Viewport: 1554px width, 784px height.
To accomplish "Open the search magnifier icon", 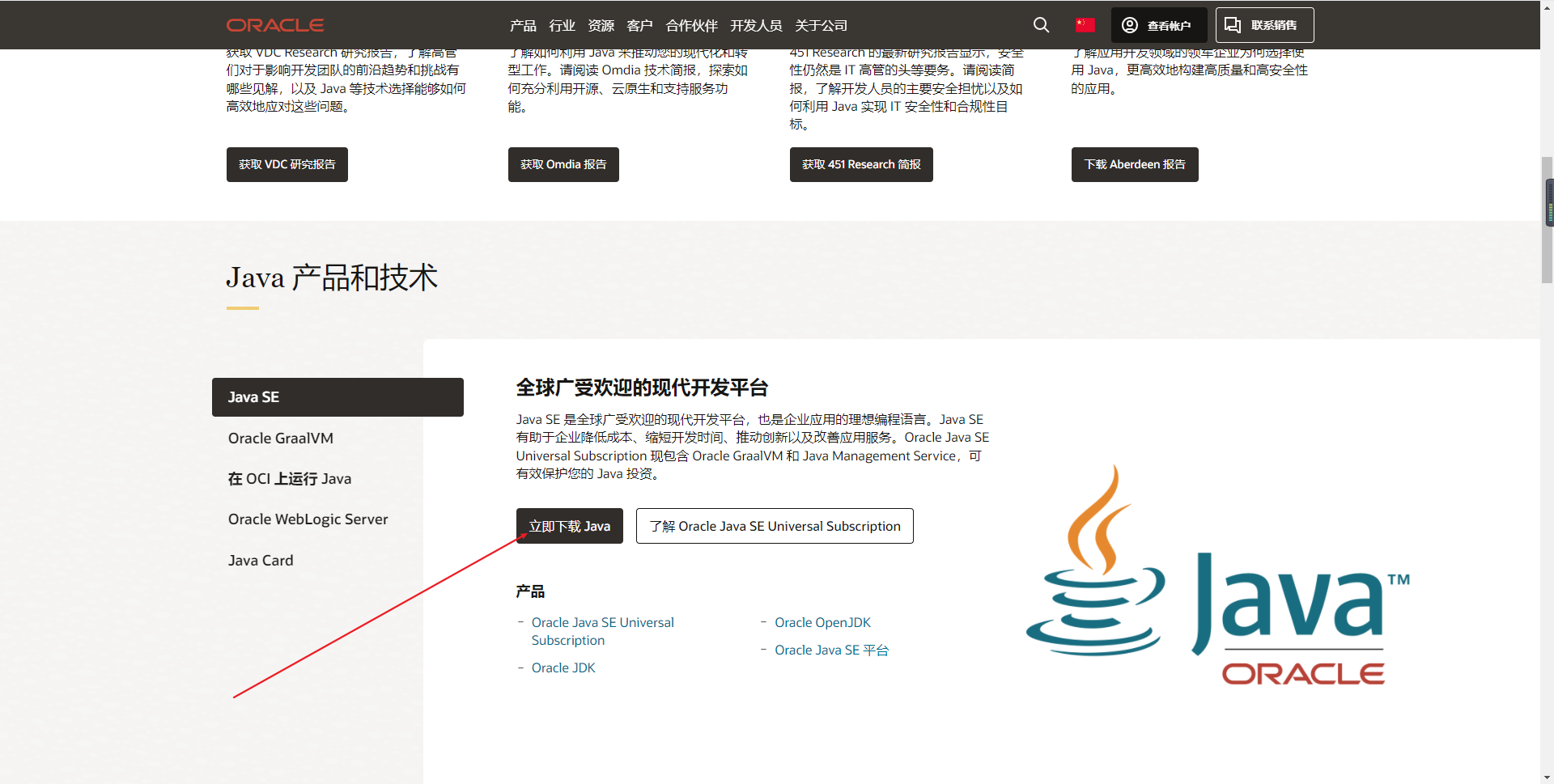I will 1041,25.
